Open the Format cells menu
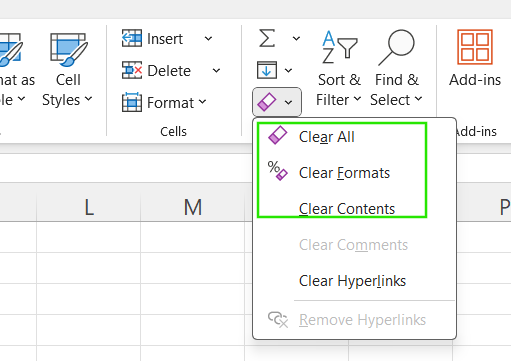The height and width of the screenshot is (361, 511). [x=164, y=102]
